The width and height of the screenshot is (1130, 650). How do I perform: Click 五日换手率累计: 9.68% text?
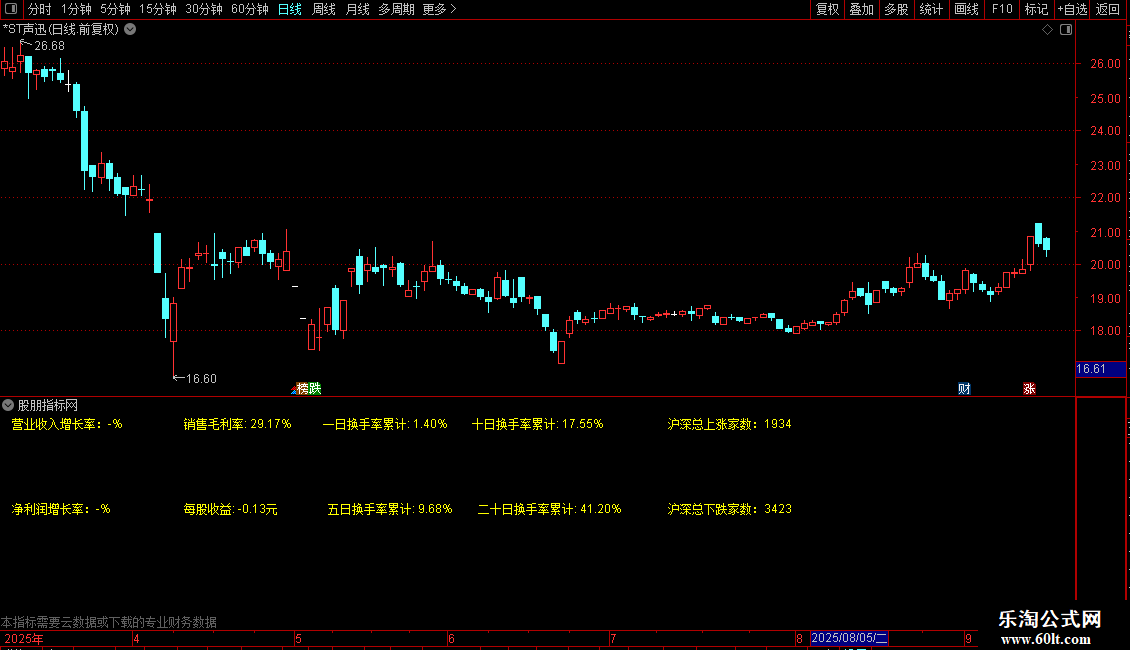tap(390, 509)
